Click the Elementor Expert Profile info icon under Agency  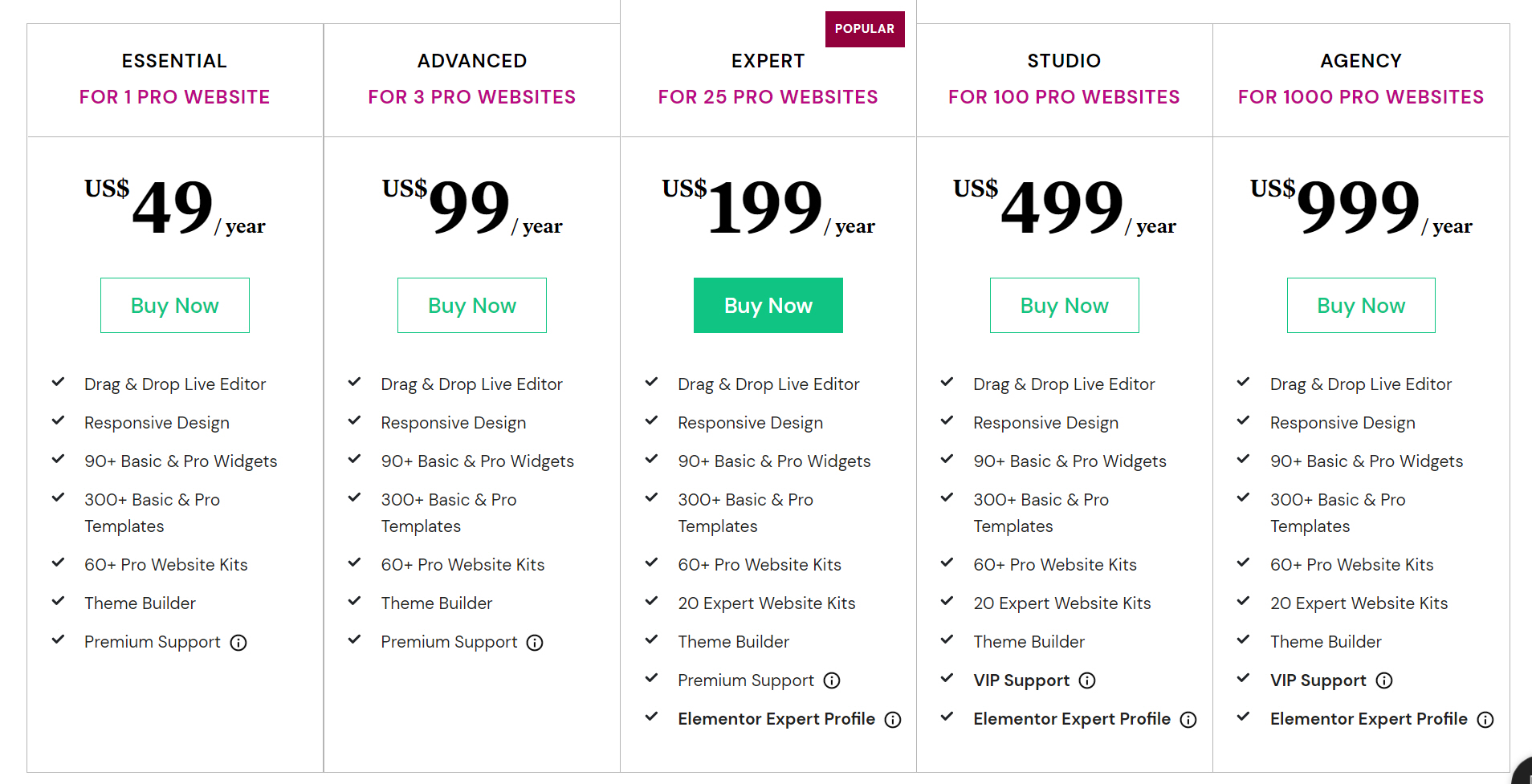[x=1485, y=719]
